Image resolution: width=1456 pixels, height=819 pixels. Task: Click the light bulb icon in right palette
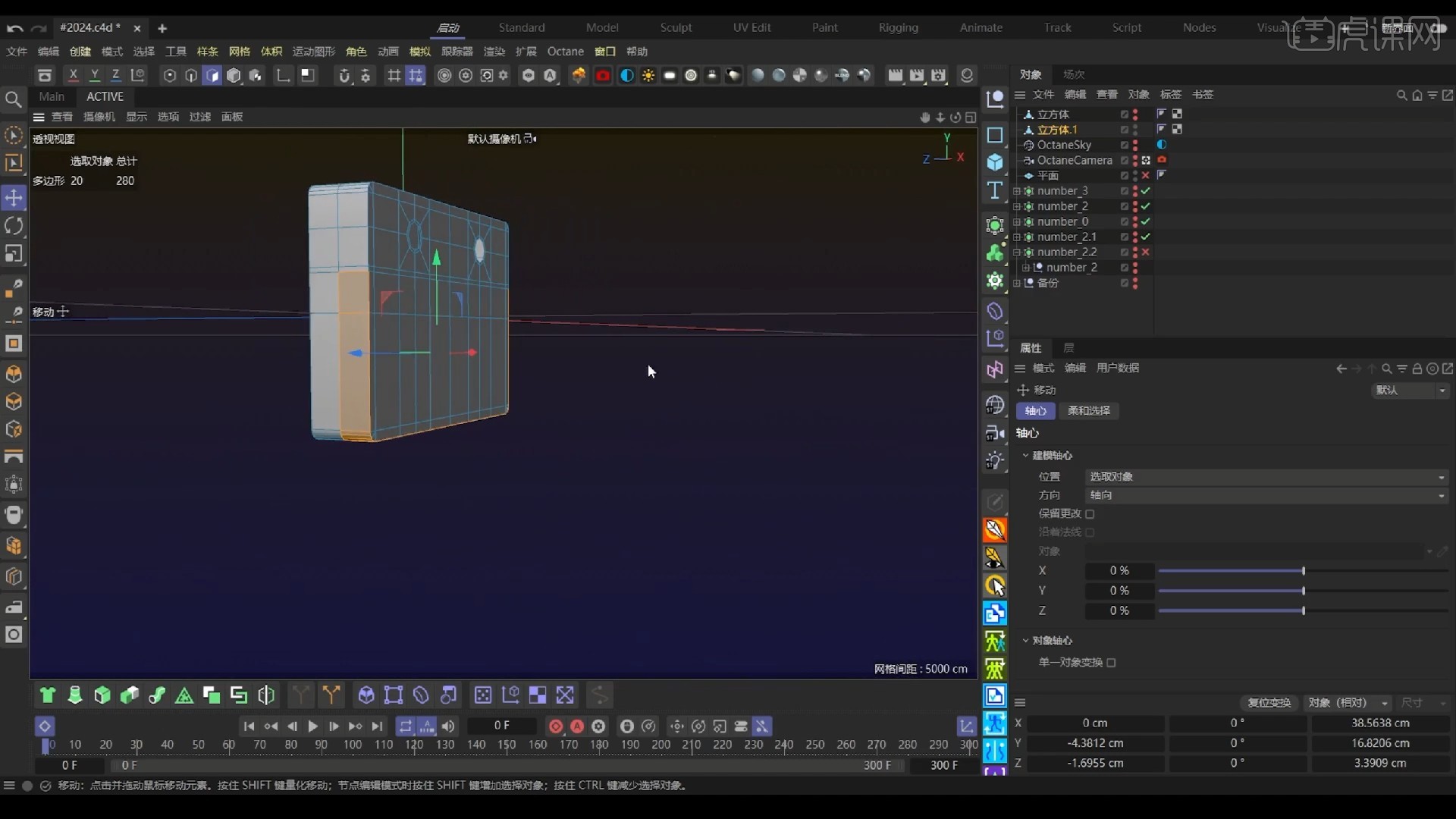[x=995, y=460]
